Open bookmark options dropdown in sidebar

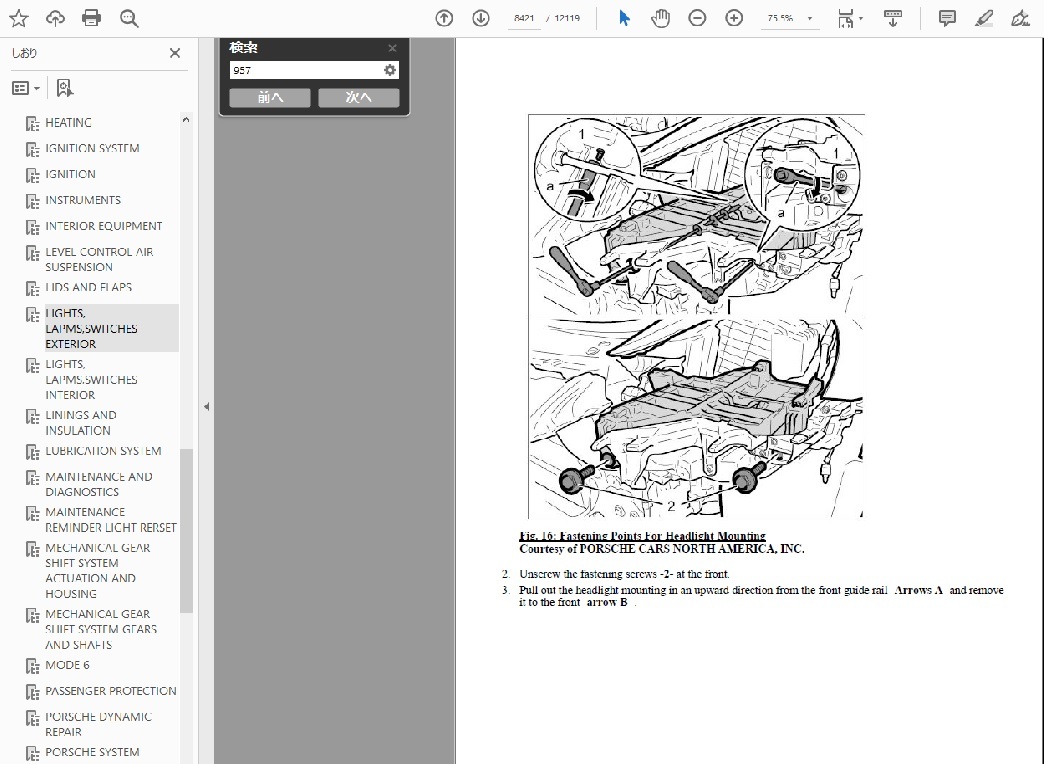tap(26, 88)
